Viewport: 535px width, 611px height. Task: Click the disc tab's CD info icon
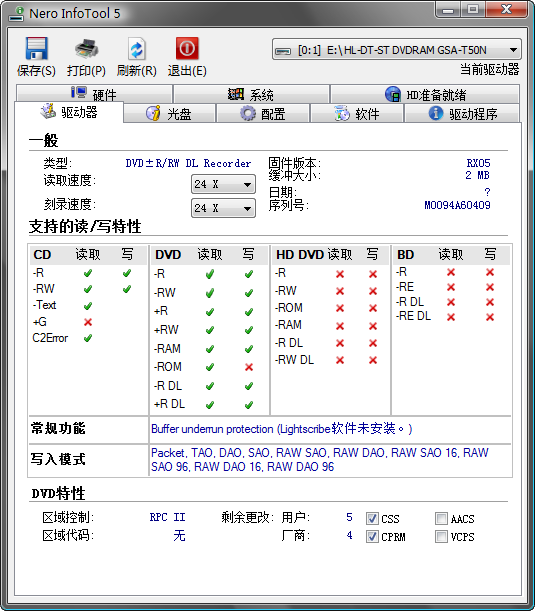point(153,113)
